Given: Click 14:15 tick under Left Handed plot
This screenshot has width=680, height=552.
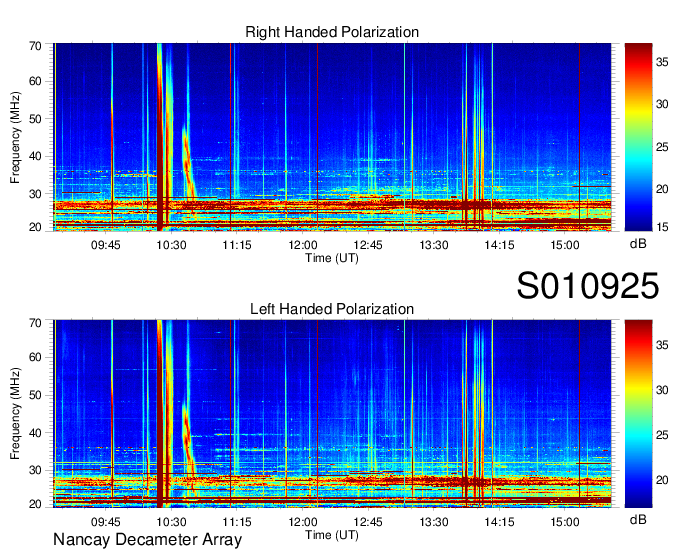Looking at the screenshot, I should tap(499, 522).
